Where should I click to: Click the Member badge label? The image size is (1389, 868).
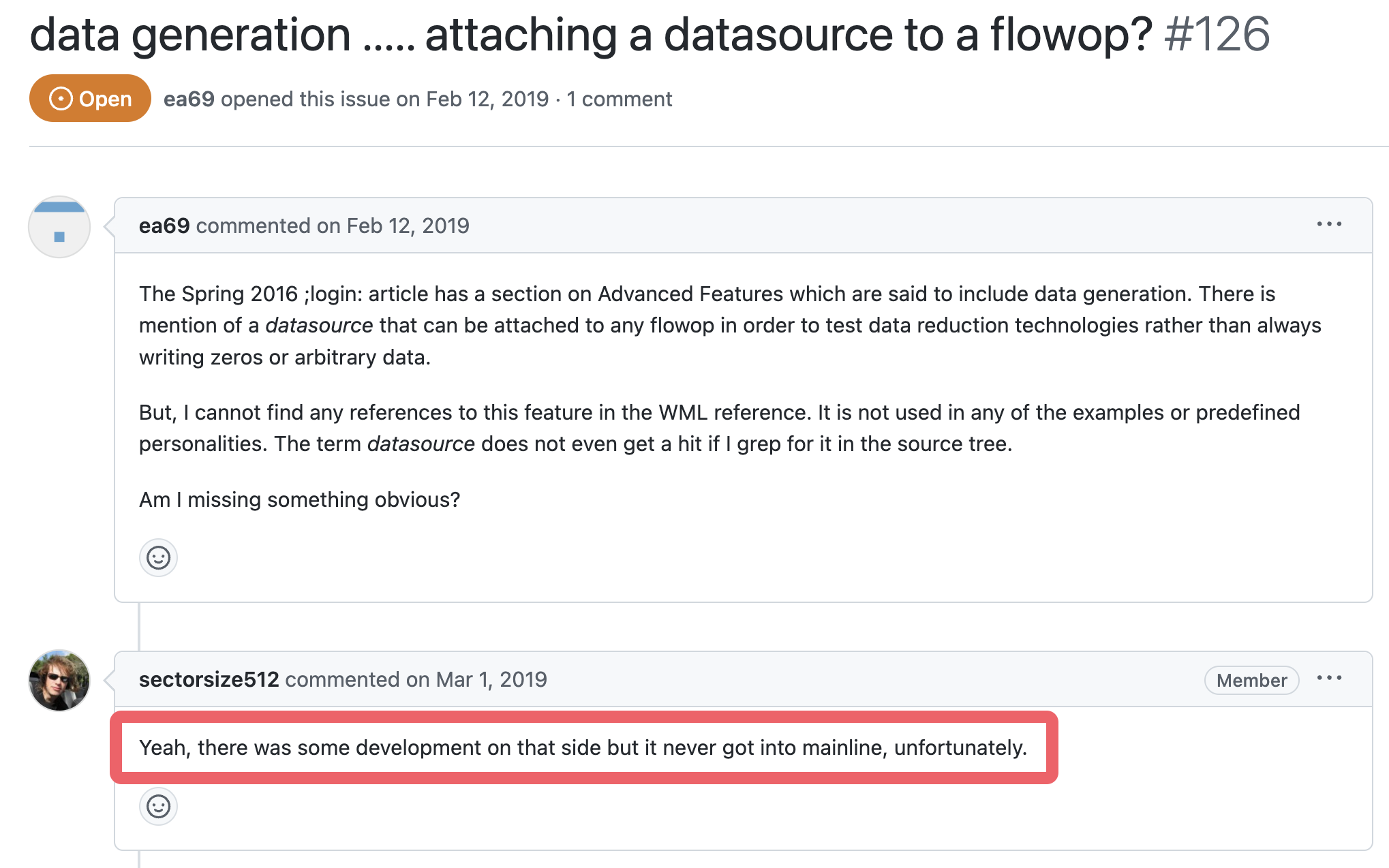(1251, 680)
